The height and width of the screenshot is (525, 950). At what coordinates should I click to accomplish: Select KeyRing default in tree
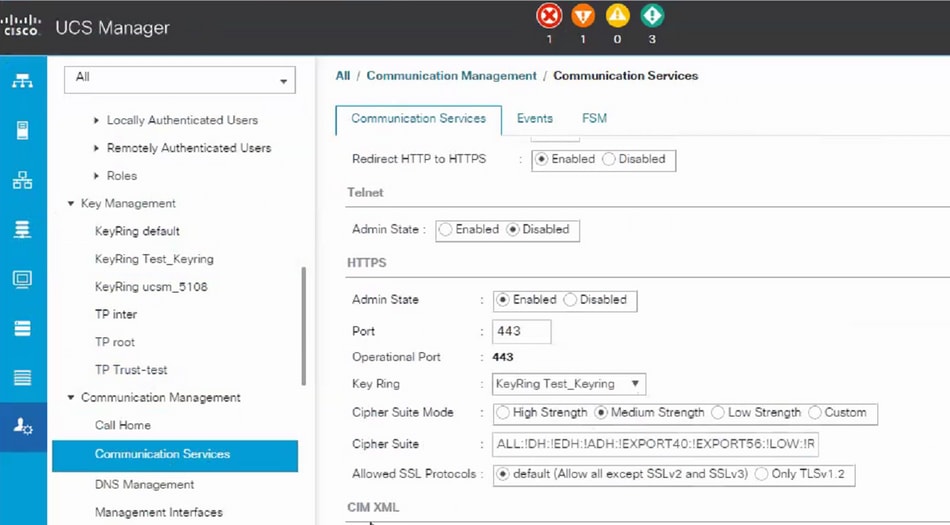[x=137, y=231]
